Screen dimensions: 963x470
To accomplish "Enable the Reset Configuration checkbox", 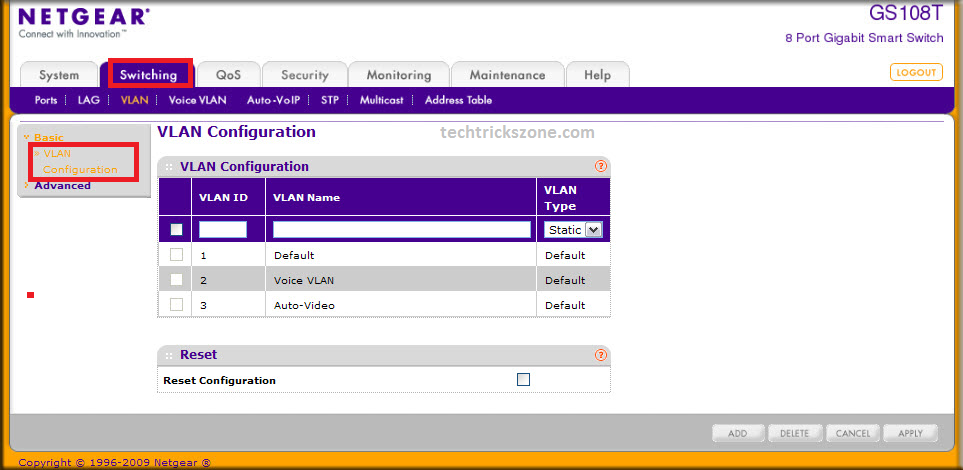I will tap(523, 380).
